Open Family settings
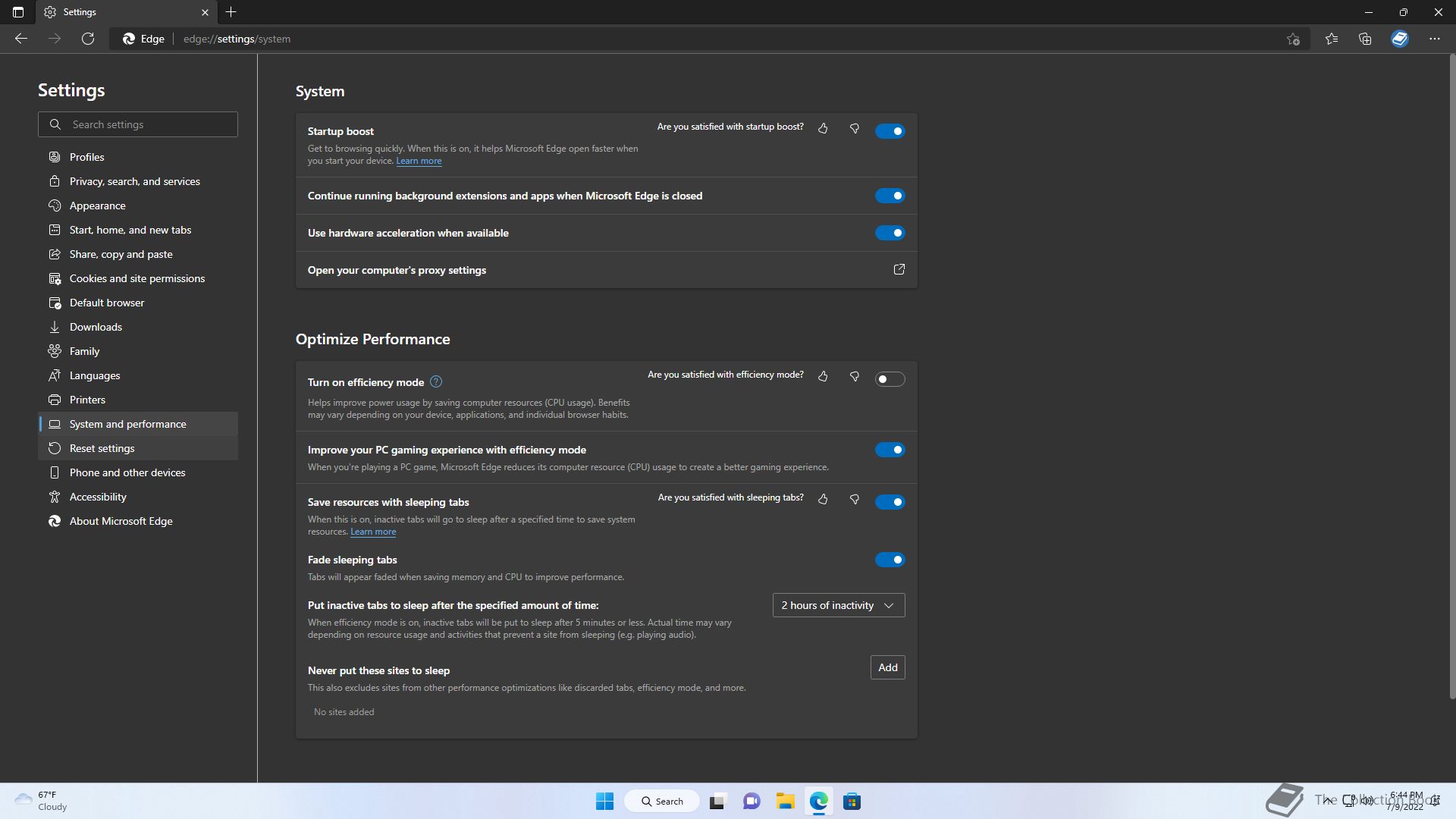The height and width of the screenshot is (819, 1456). tap(138, 351)
